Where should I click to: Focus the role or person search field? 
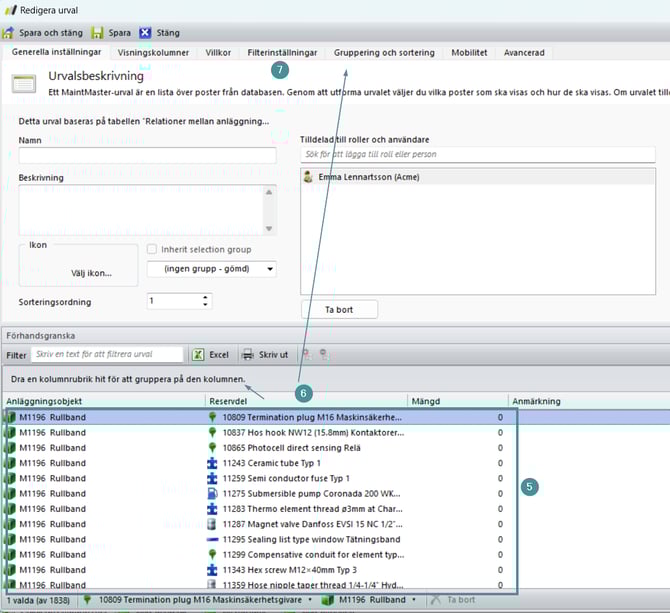(478, 154)
